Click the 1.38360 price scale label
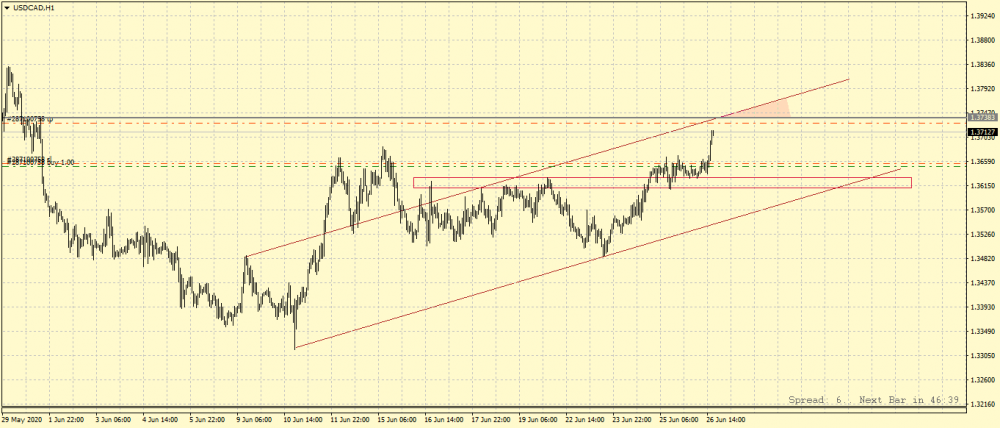 click(x=983, y=64)
